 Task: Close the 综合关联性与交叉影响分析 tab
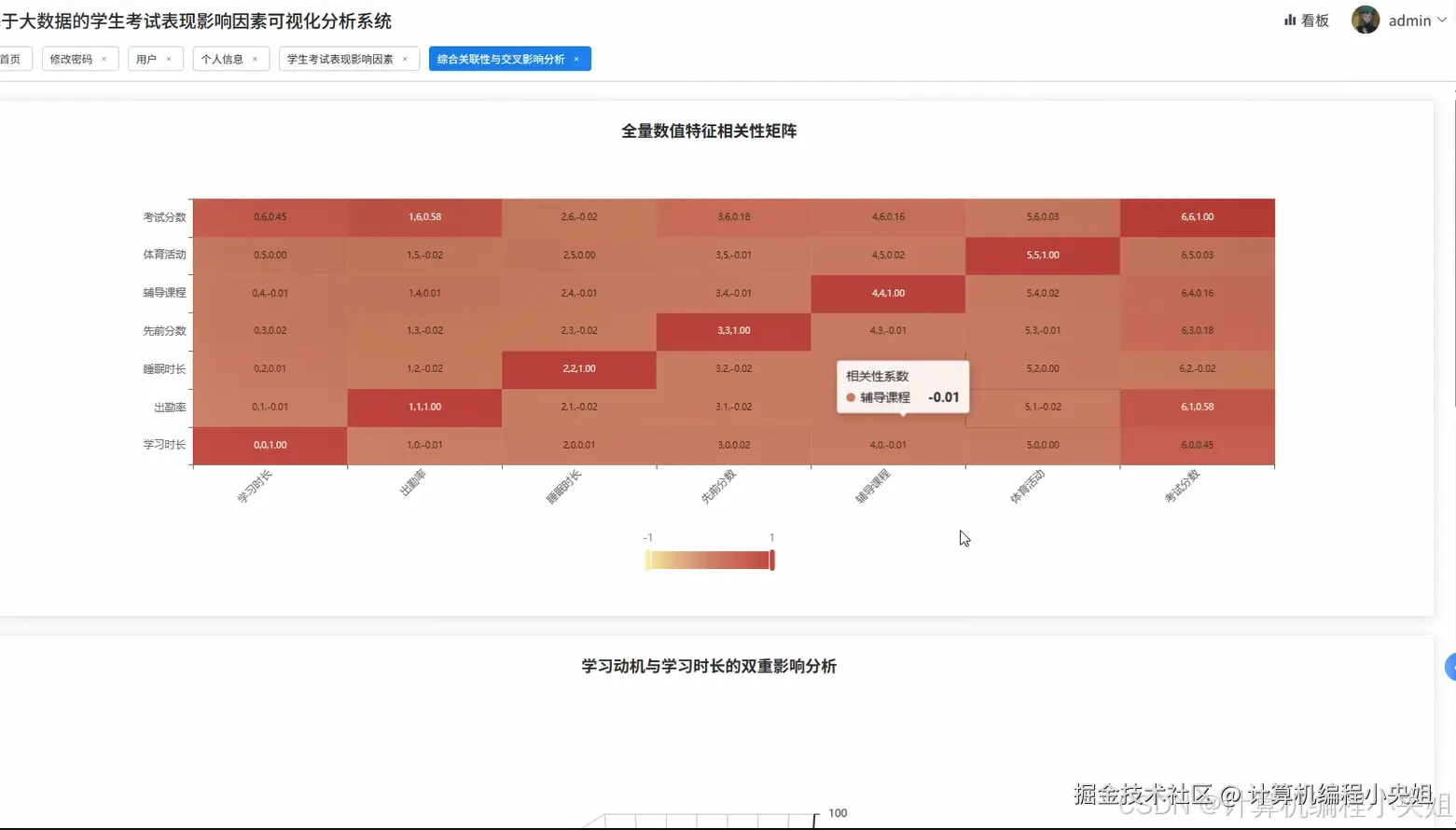coord(576,59)
